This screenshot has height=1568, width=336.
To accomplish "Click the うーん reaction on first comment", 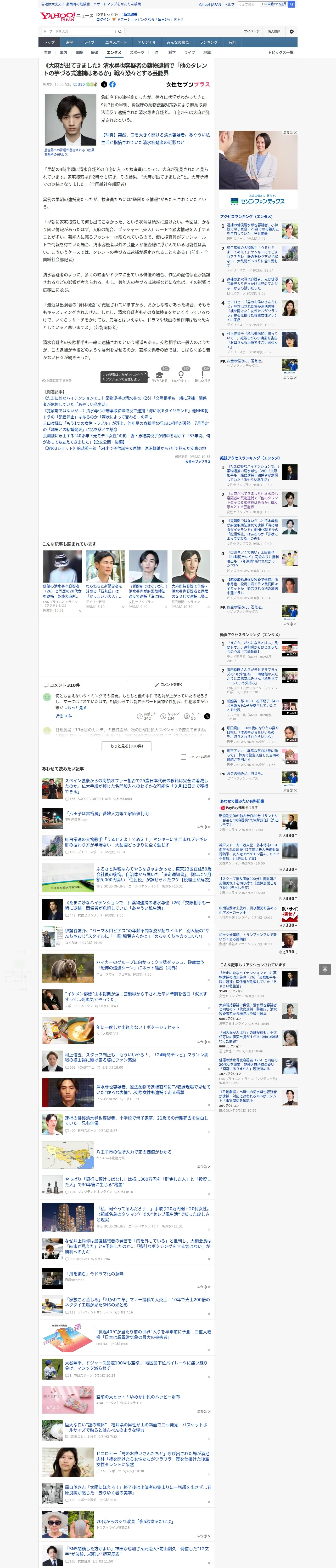I will point(187,716).
